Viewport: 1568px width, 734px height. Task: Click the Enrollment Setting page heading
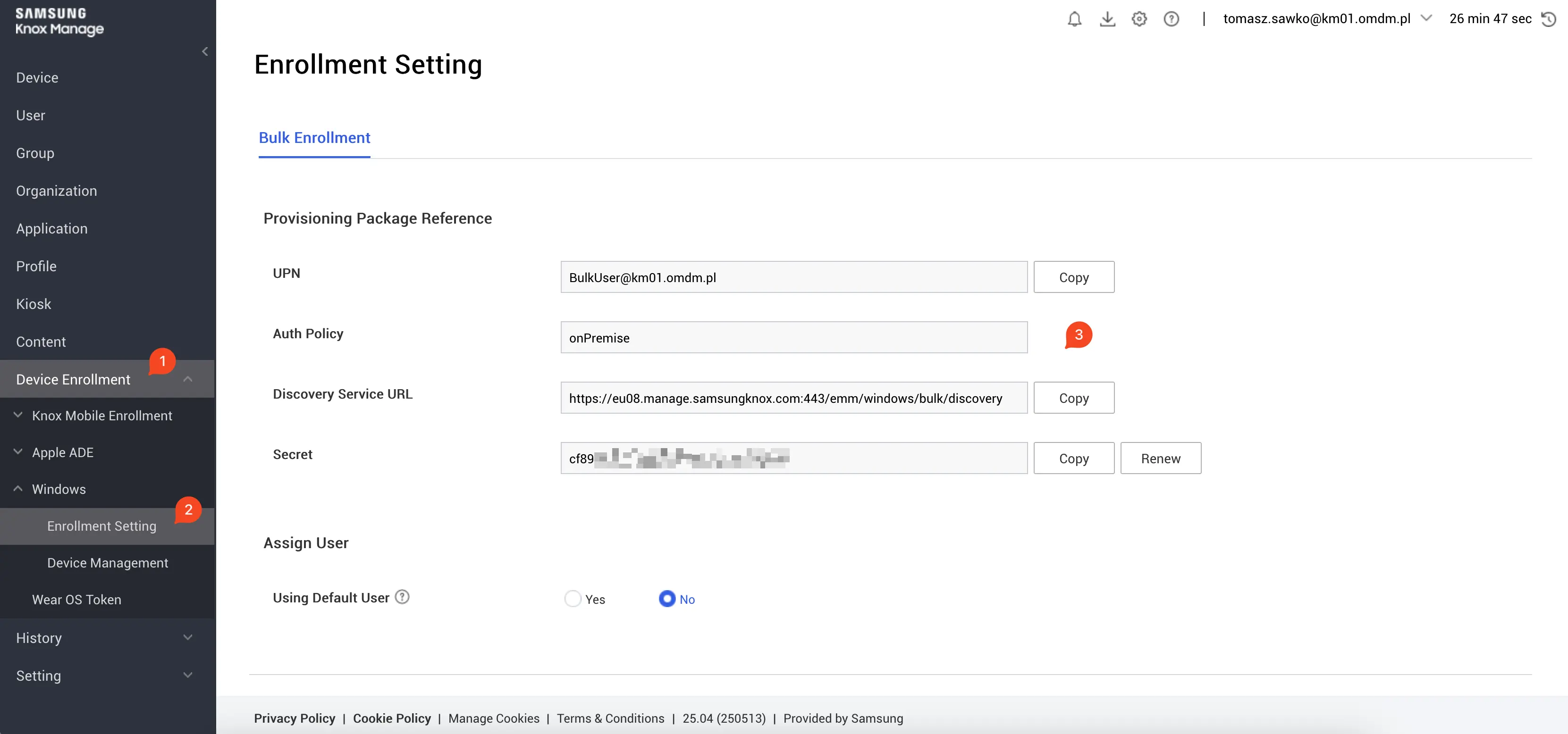pyautogui.click(x=368, y=65)
